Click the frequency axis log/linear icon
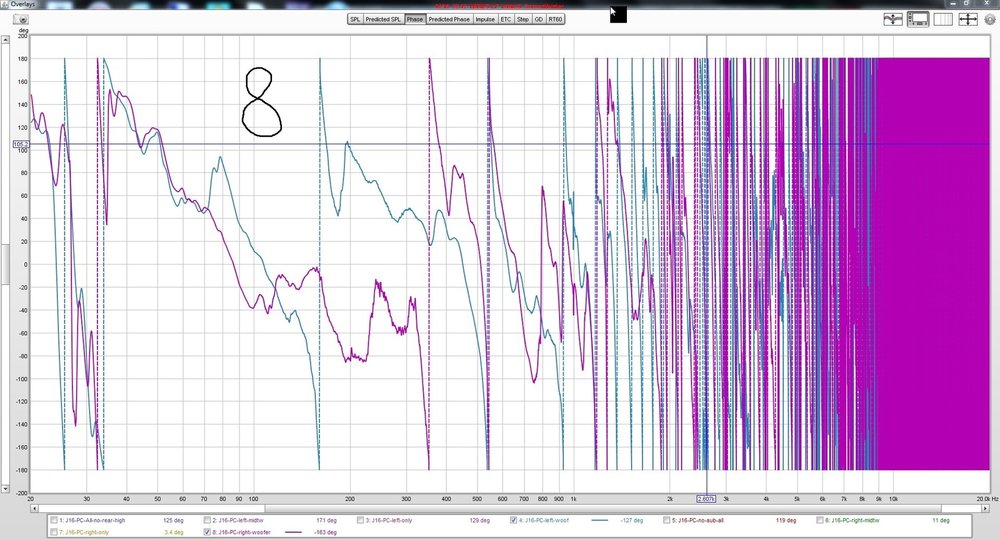The image size is (1000, 540). (943, 19)
